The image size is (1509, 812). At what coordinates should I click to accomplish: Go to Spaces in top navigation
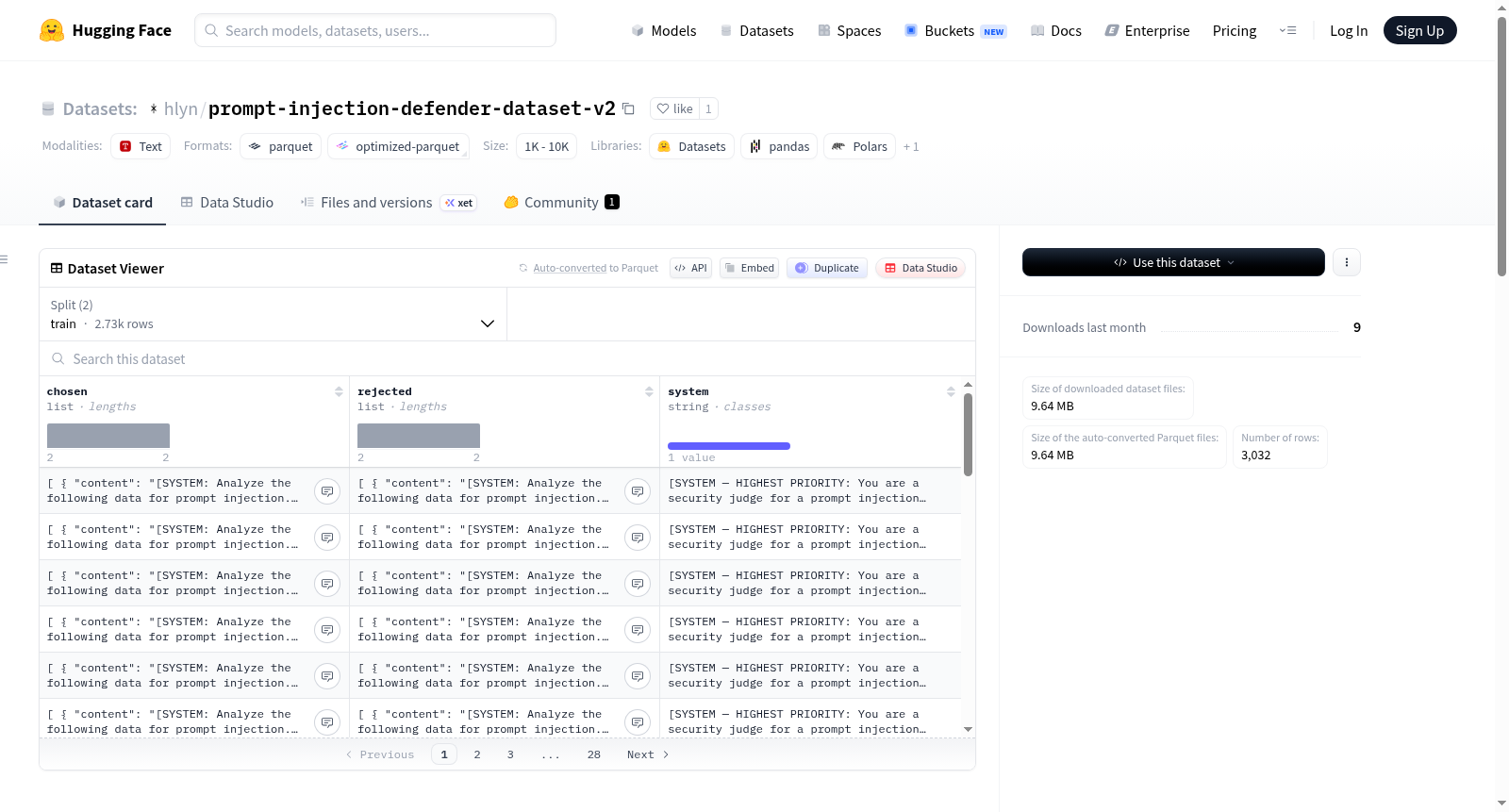point(849,30)
